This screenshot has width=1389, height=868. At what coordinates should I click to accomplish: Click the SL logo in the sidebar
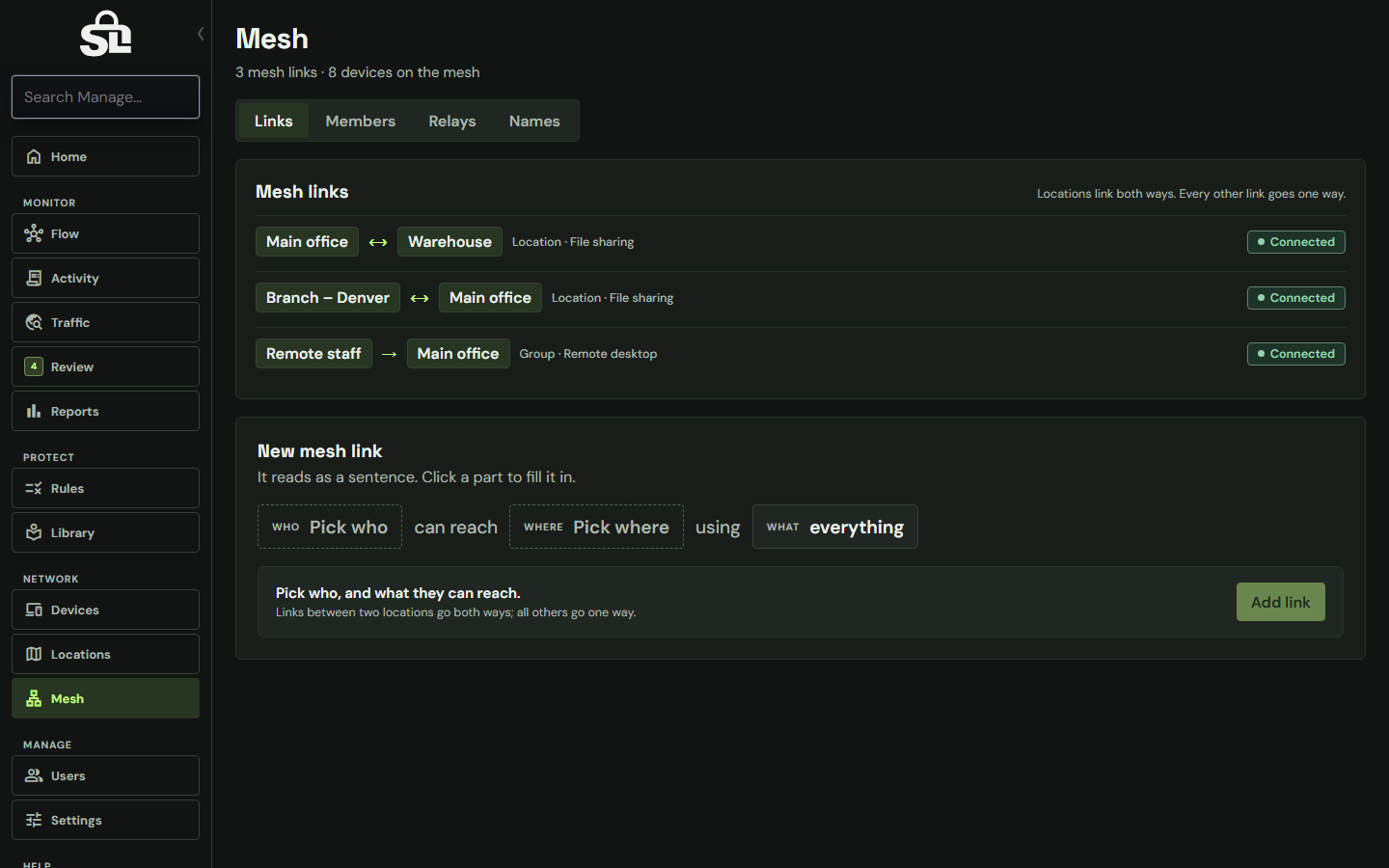(x=105, y=34)
